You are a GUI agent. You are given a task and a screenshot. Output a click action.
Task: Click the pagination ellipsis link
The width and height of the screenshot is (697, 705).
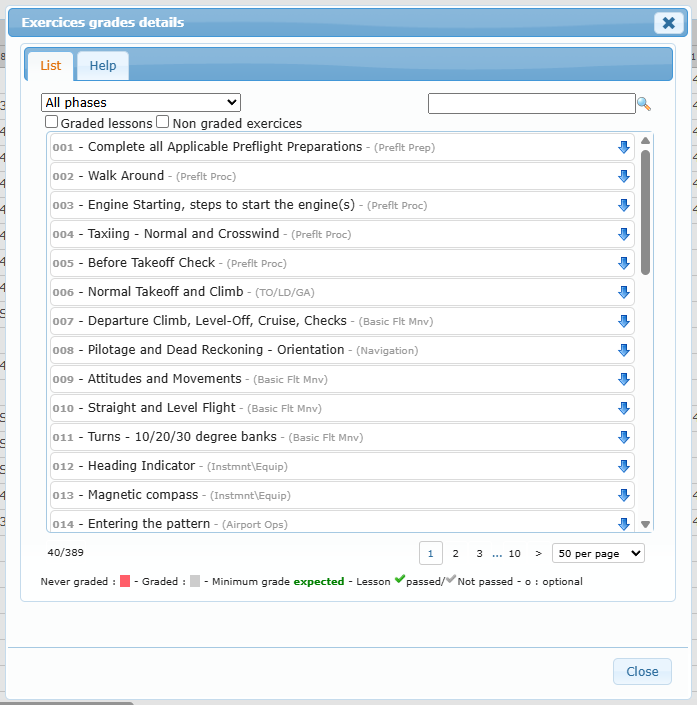[497, 554]
